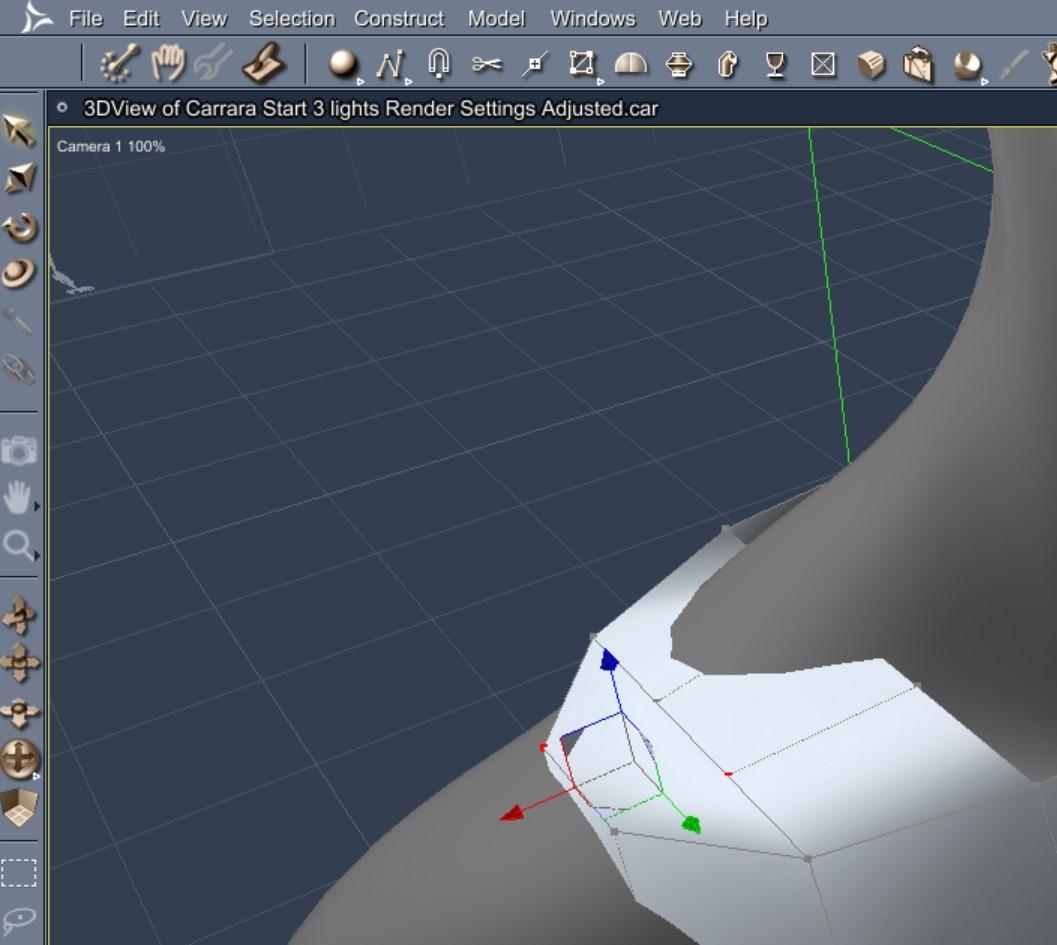Click the greyed-out knife tool icon
Screen dimensions: 1057x945
coord(1014,65)
